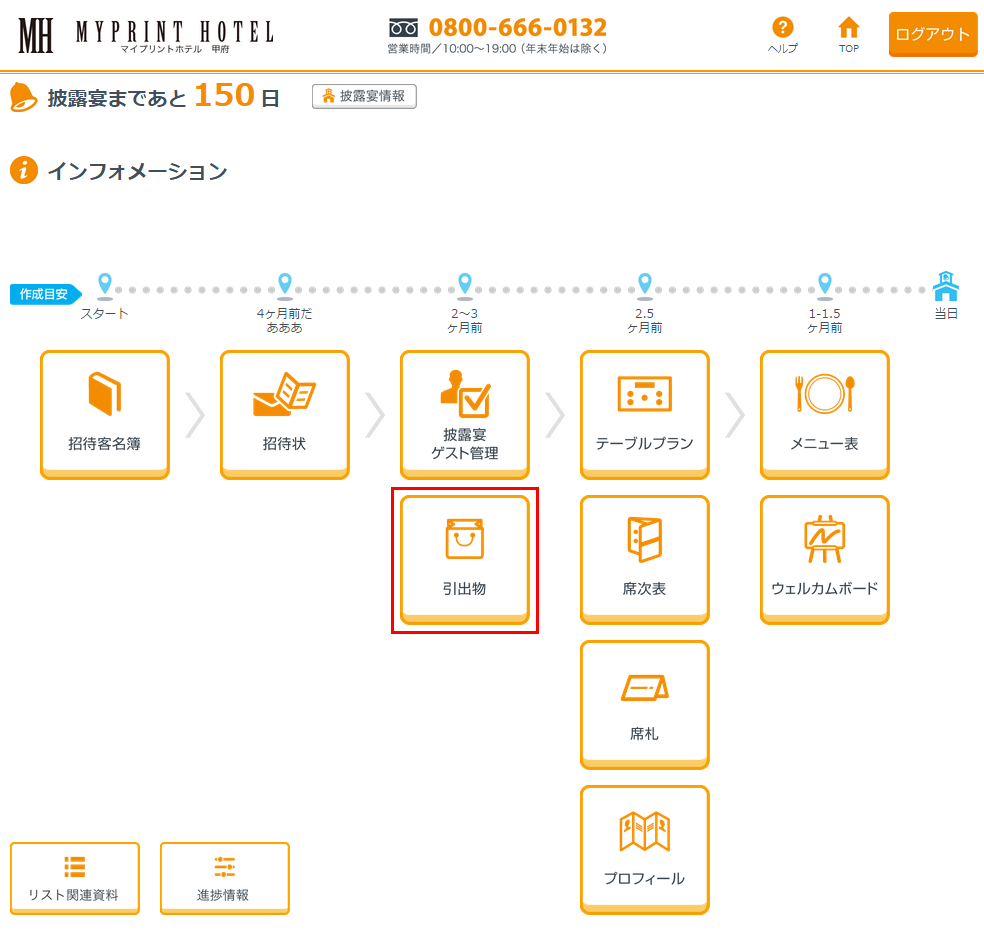Click the 0800-666-0132 phone number
984x939 pixels.
point(517,27)
